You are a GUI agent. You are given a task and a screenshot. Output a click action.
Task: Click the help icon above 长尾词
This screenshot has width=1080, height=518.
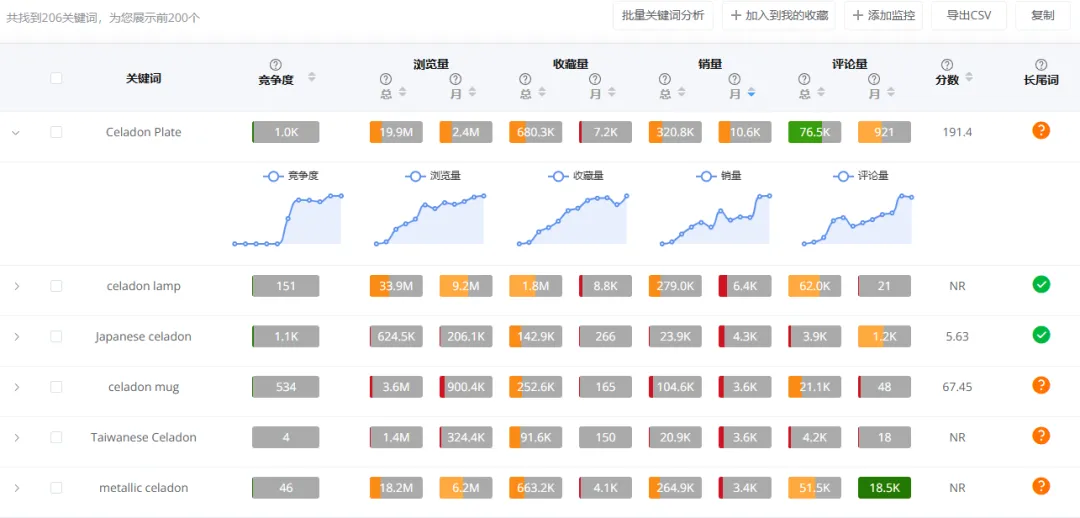(1041, 65)
